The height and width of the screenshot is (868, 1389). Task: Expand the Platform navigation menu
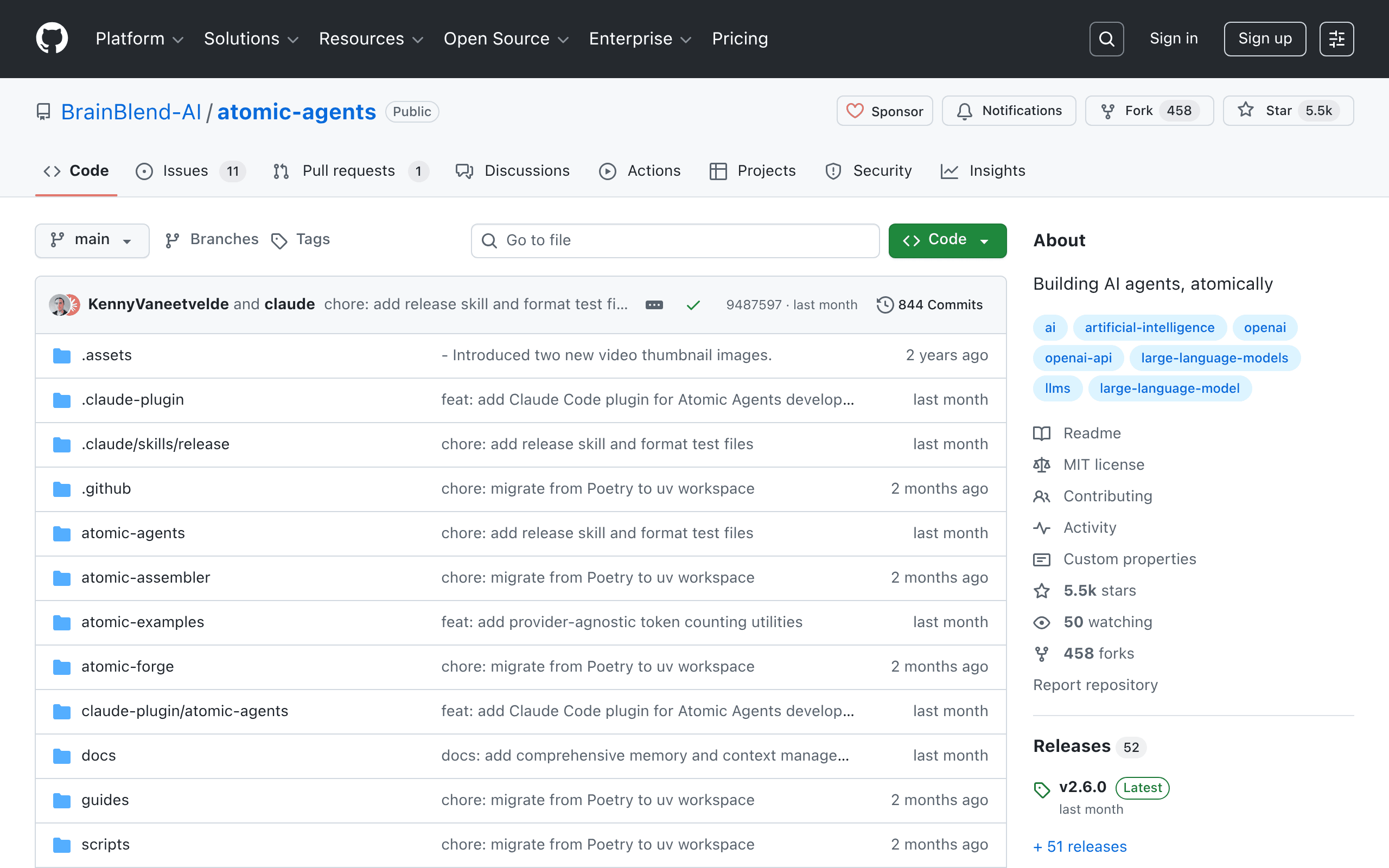[x=139, y=39]
